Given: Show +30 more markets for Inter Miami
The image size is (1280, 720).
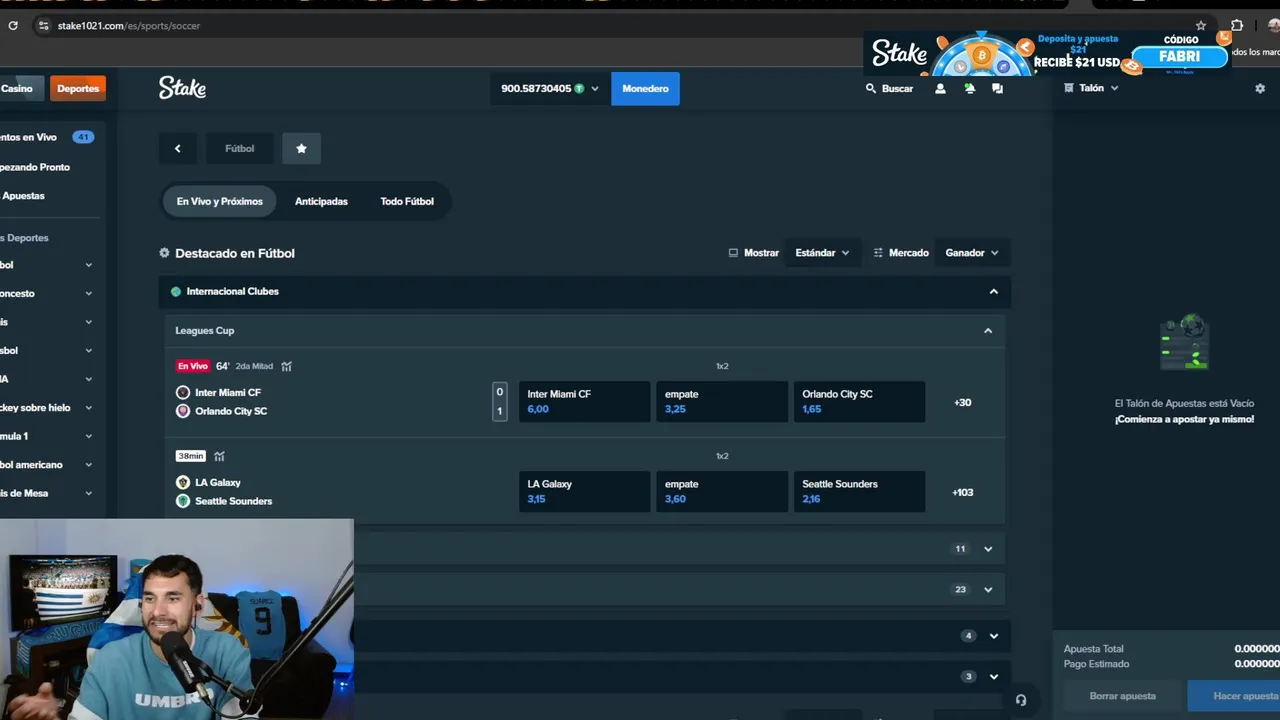Looking at the screenshot, I should click(962, 402).
